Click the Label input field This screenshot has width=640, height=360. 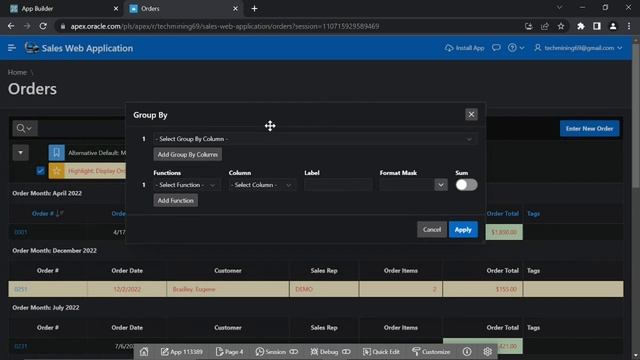pos(338,185)
